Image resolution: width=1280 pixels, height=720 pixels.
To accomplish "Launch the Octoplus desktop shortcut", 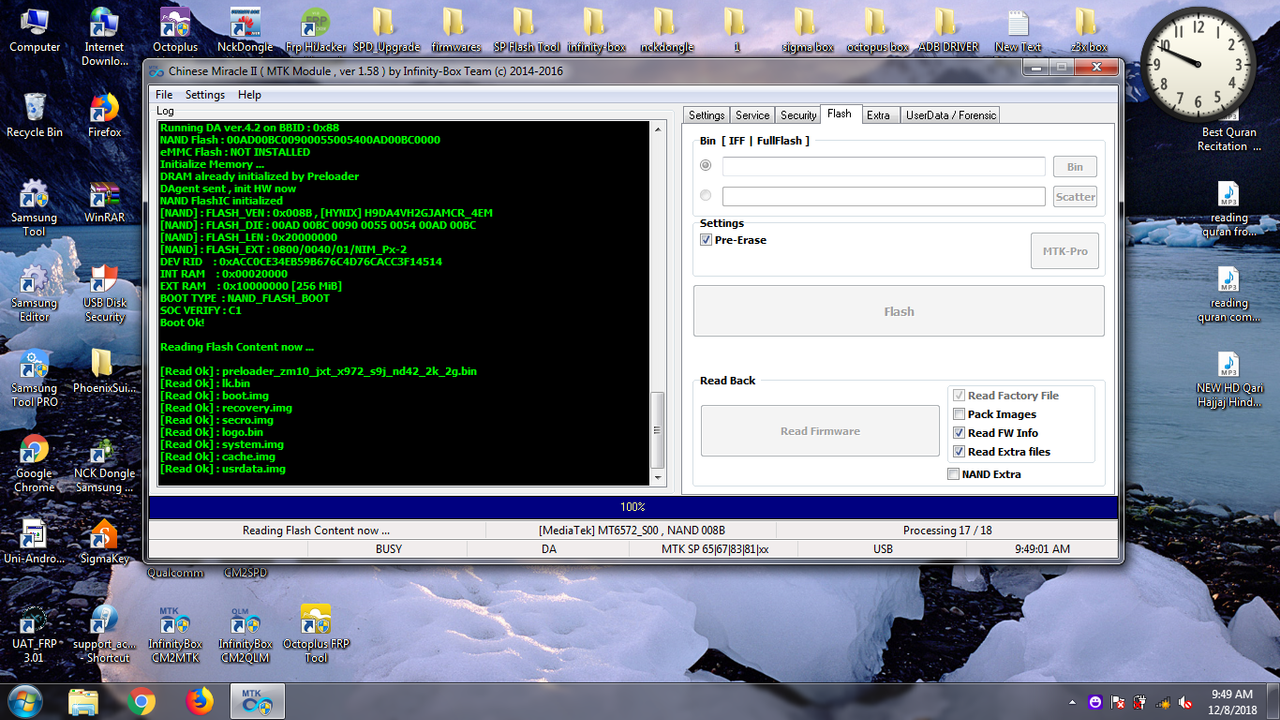I will (x=175, y=30).
